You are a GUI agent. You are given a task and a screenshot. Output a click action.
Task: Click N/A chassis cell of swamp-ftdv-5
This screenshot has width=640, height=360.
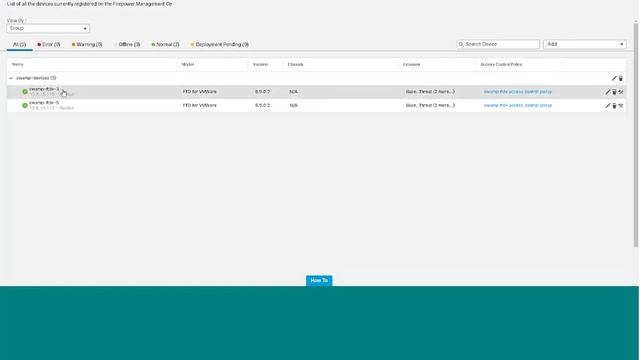[x=293, y=105]
